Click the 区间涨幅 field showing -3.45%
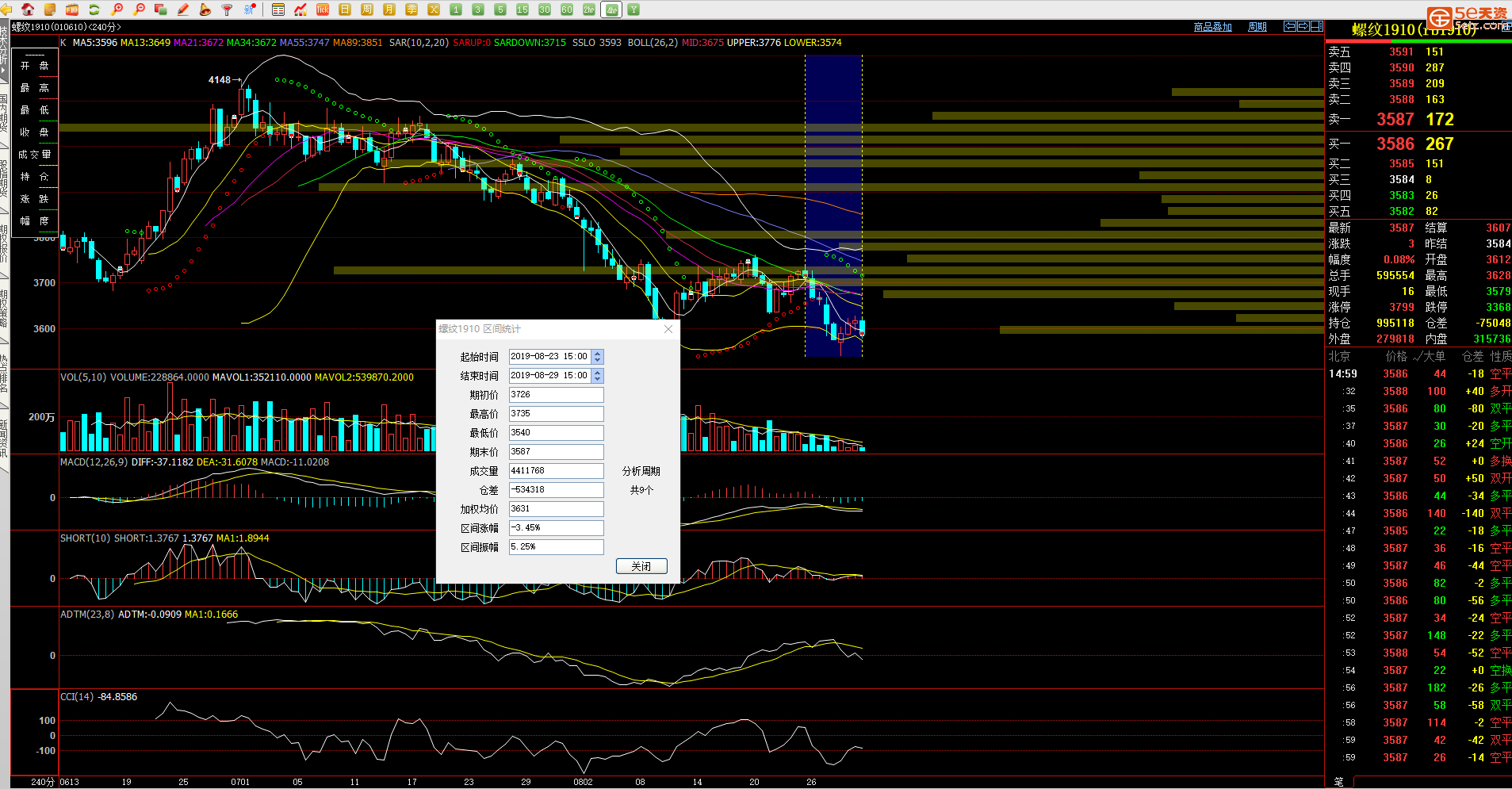This screenshot has width=1512, height=789. coord(556,528)
